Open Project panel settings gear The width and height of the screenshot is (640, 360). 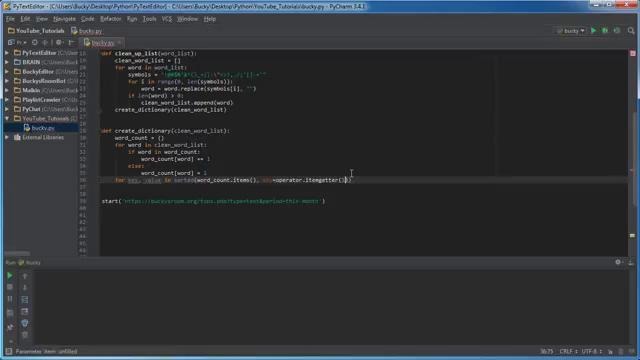click(x=59, y=42)
